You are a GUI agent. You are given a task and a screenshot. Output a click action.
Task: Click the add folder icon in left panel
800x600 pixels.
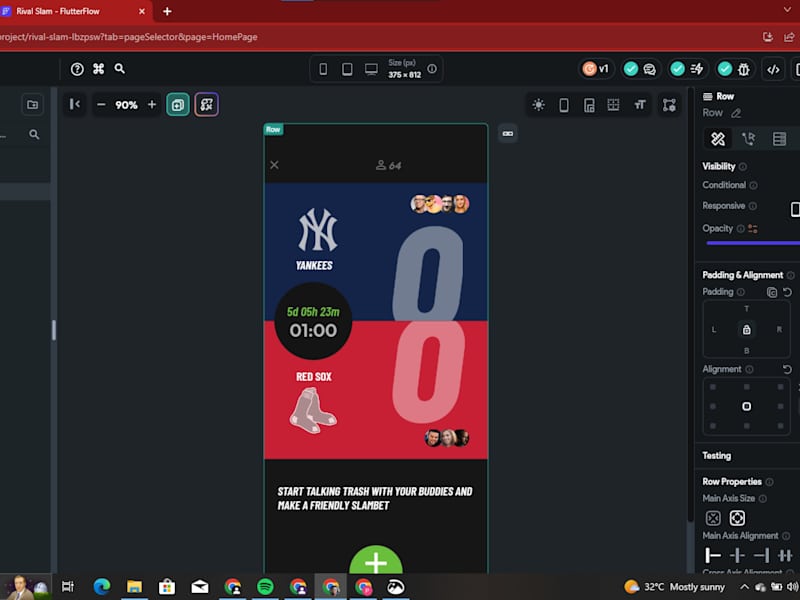[x=33, y=105]
